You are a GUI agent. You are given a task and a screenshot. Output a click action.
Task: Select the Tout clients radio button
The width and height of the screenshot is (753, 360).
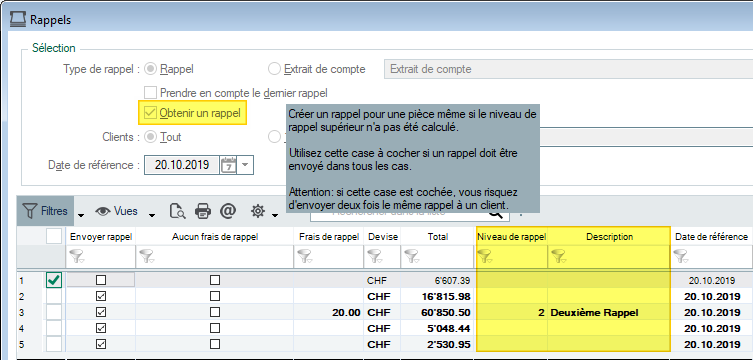coord(151,137)
